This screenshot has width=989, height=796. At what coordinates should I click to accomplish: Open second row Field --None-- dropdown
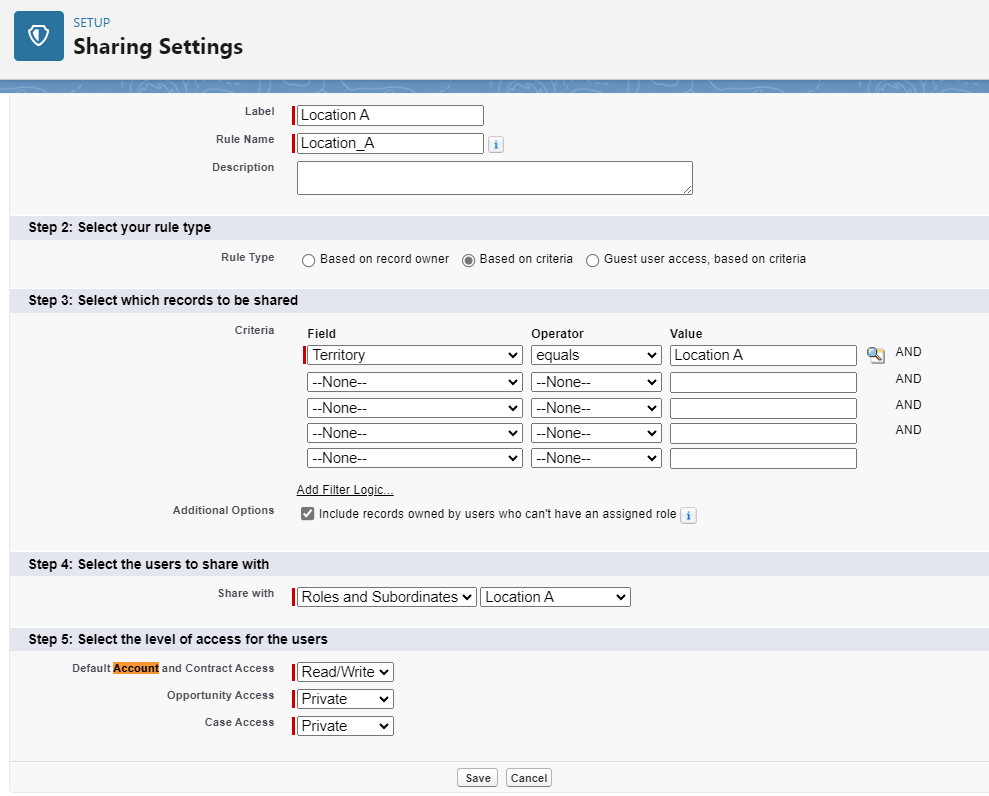pos(414,382)
